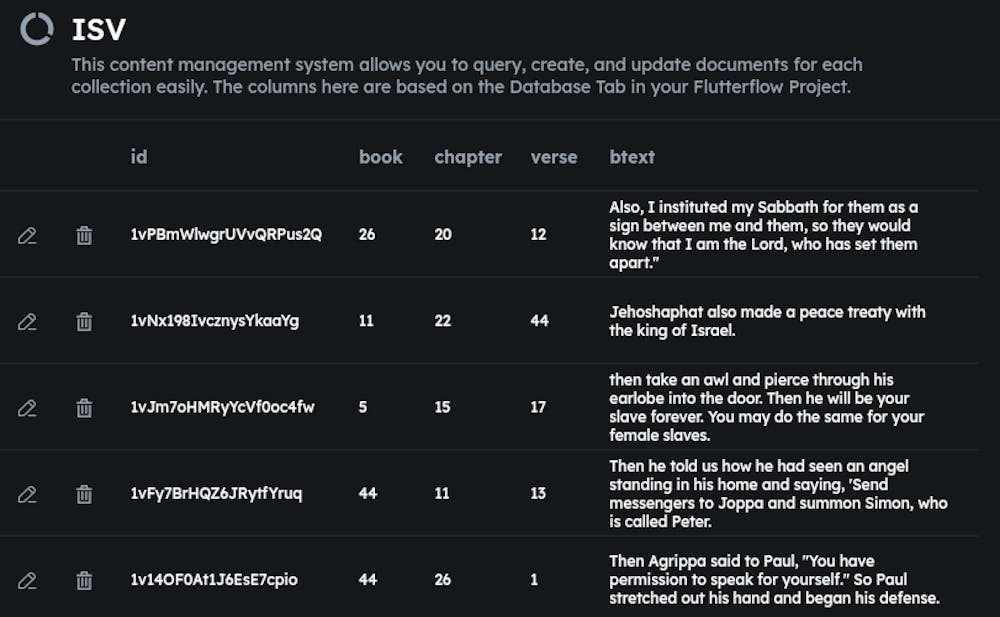This screenshot has width=1000, height=617.
Task: Click the btext column header
Action: 632,157
